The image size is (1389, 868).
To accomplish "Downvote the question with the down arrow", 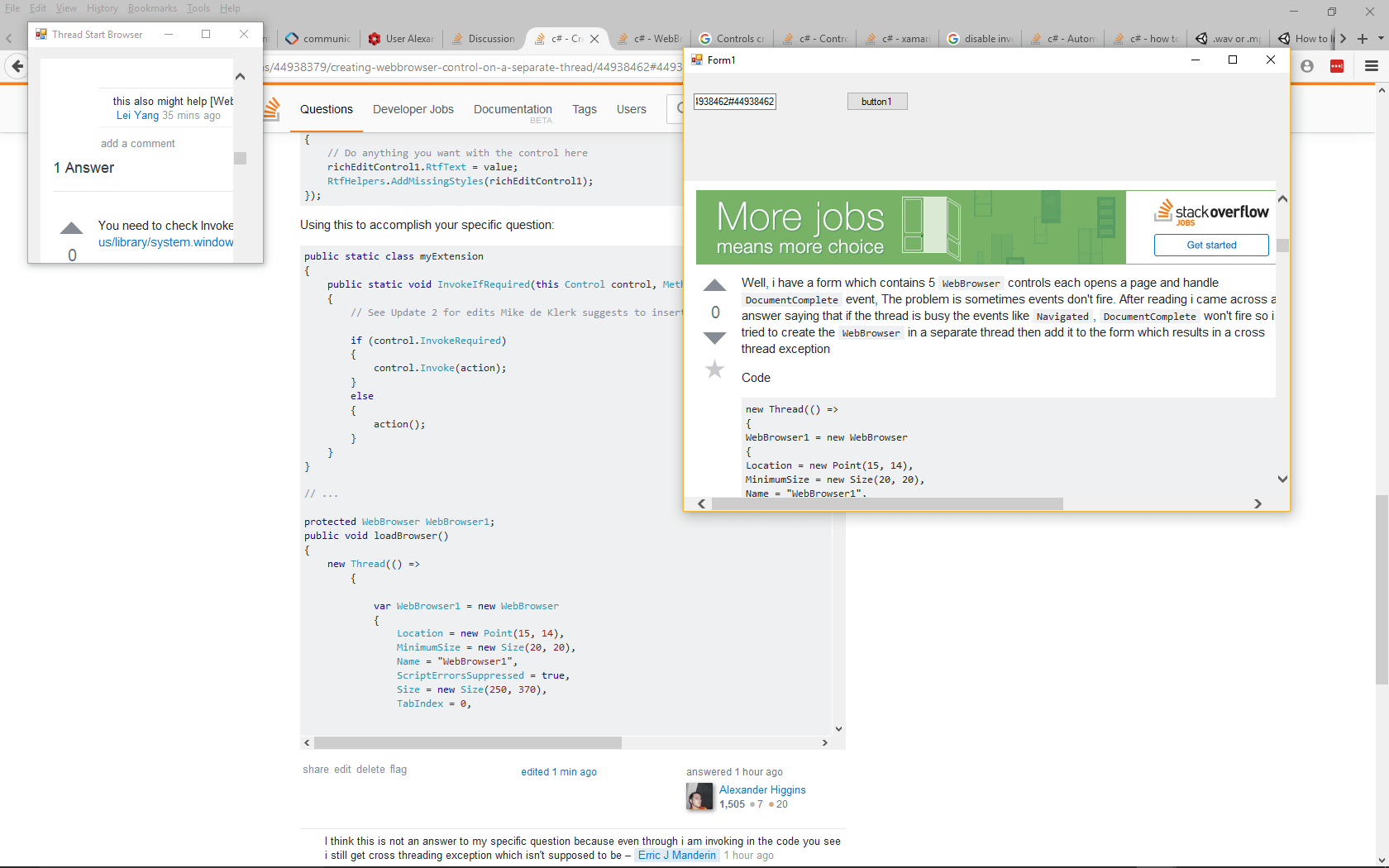I will click(x=714, y=338).
